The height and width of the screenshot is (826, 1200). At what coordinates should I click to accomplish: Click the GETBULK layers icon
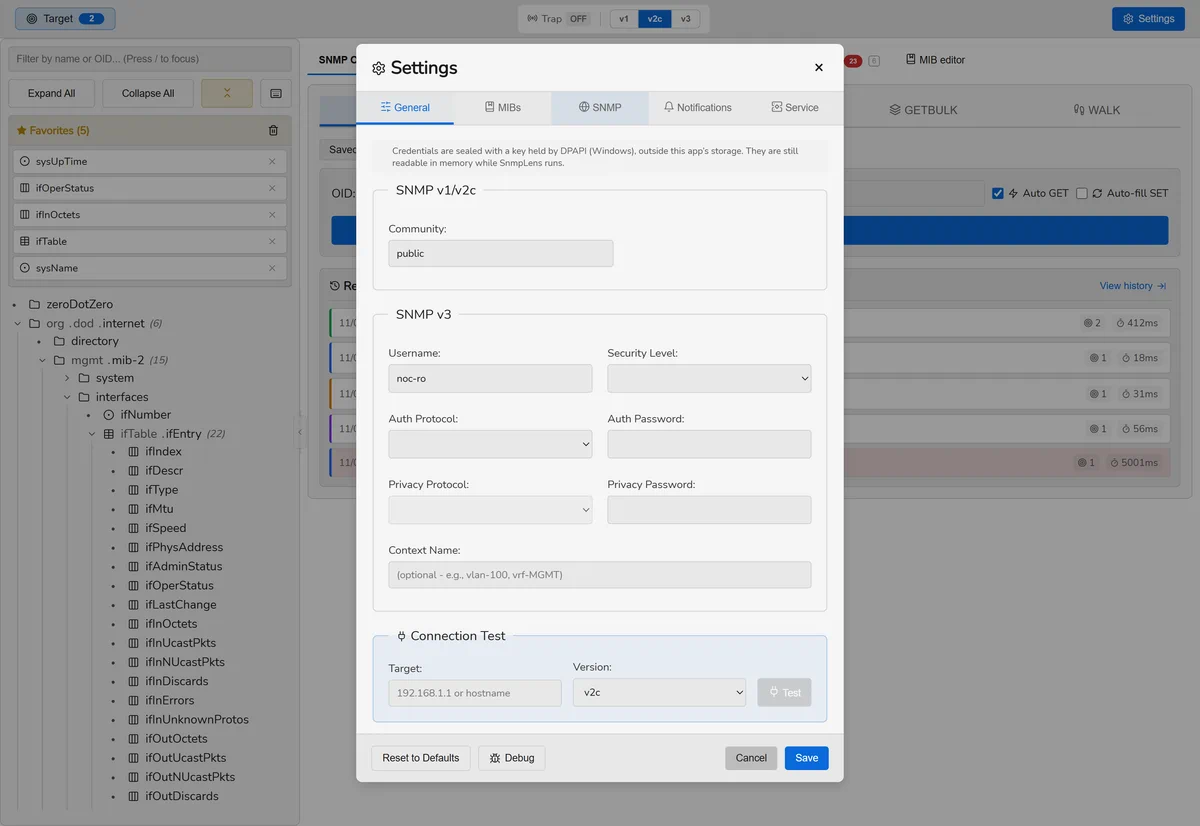(895, 110)
